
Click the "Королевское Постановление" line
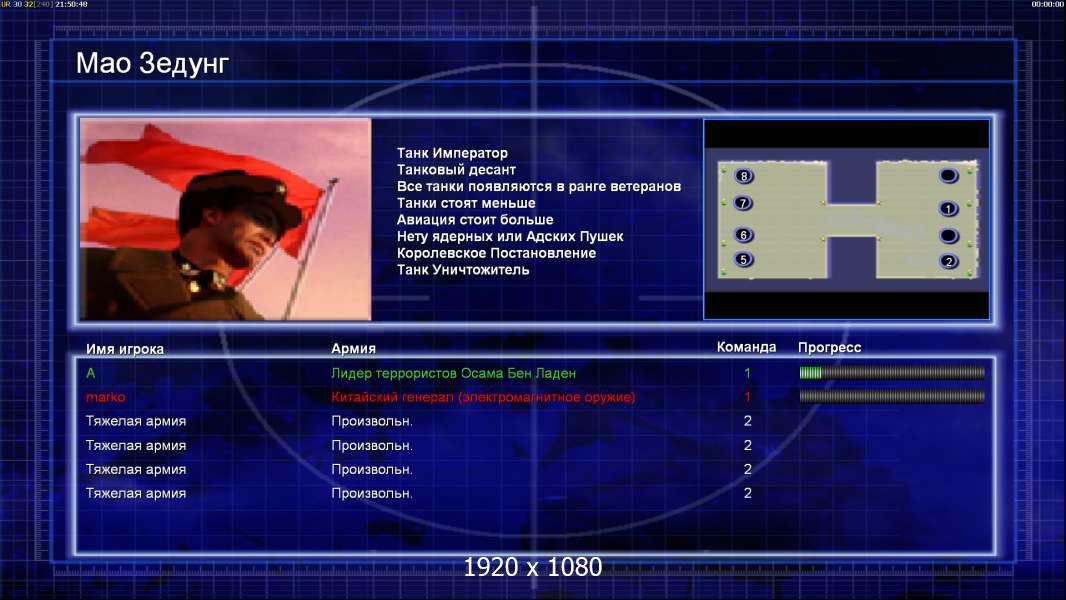pyautogui.click(x=496, y=253)
